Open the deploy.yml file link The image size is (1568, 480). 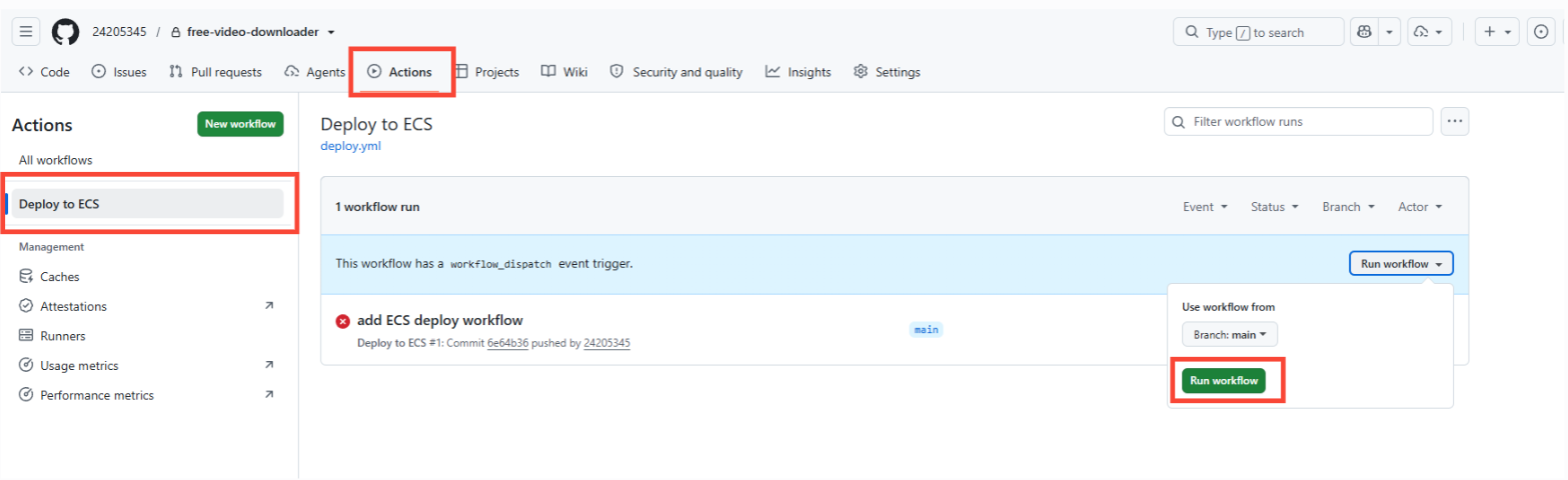click(351, 146)
